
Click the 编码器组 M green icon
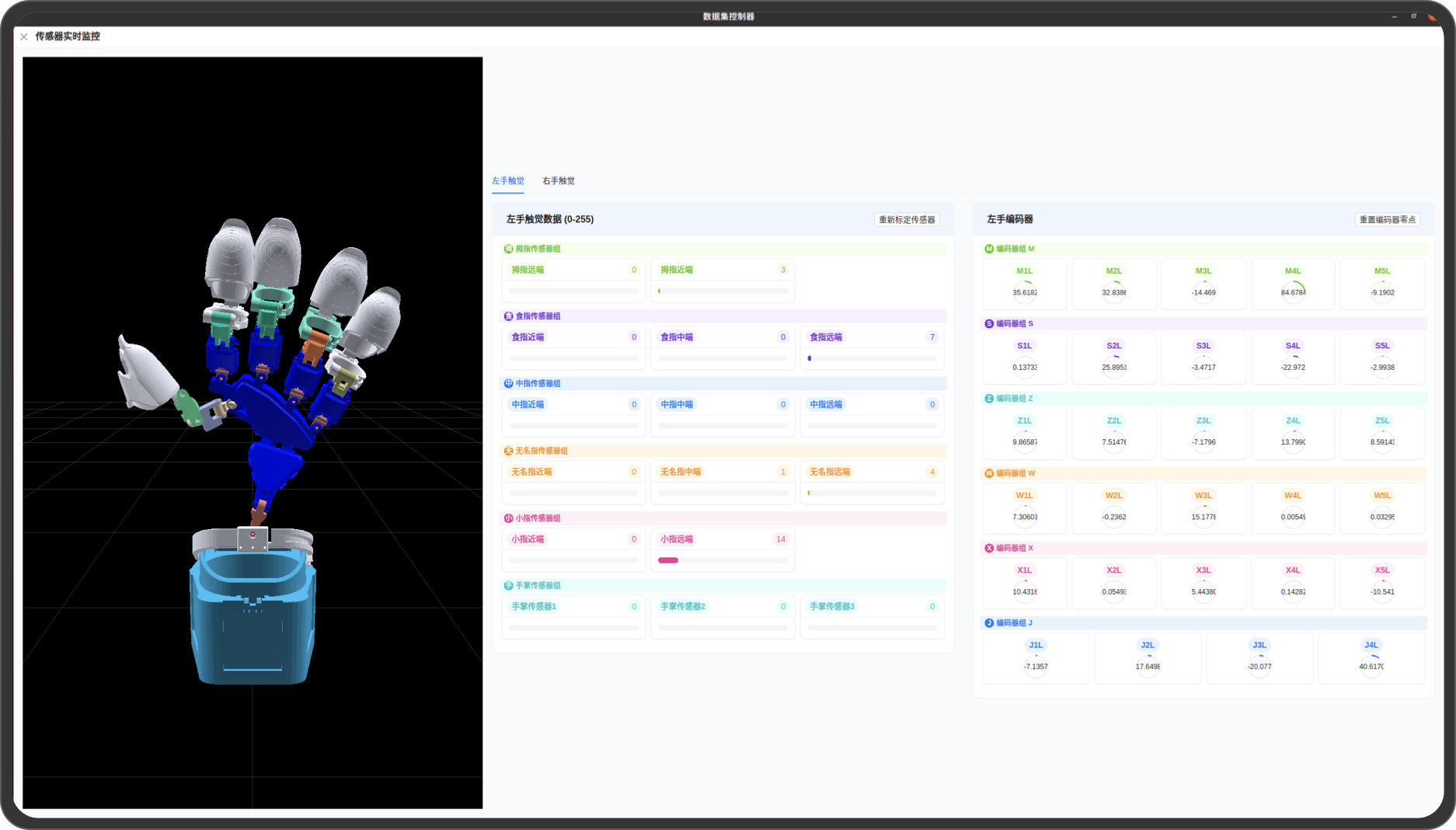989,249
